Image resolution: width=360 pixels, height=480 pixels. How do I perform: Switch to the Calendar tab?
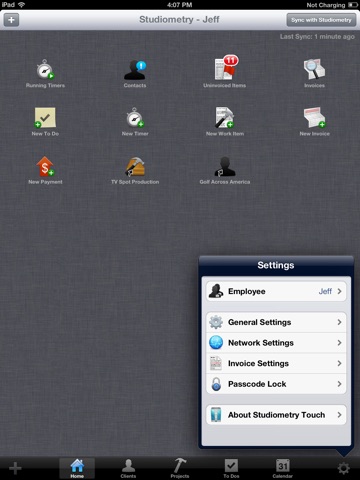click(283, 468)
